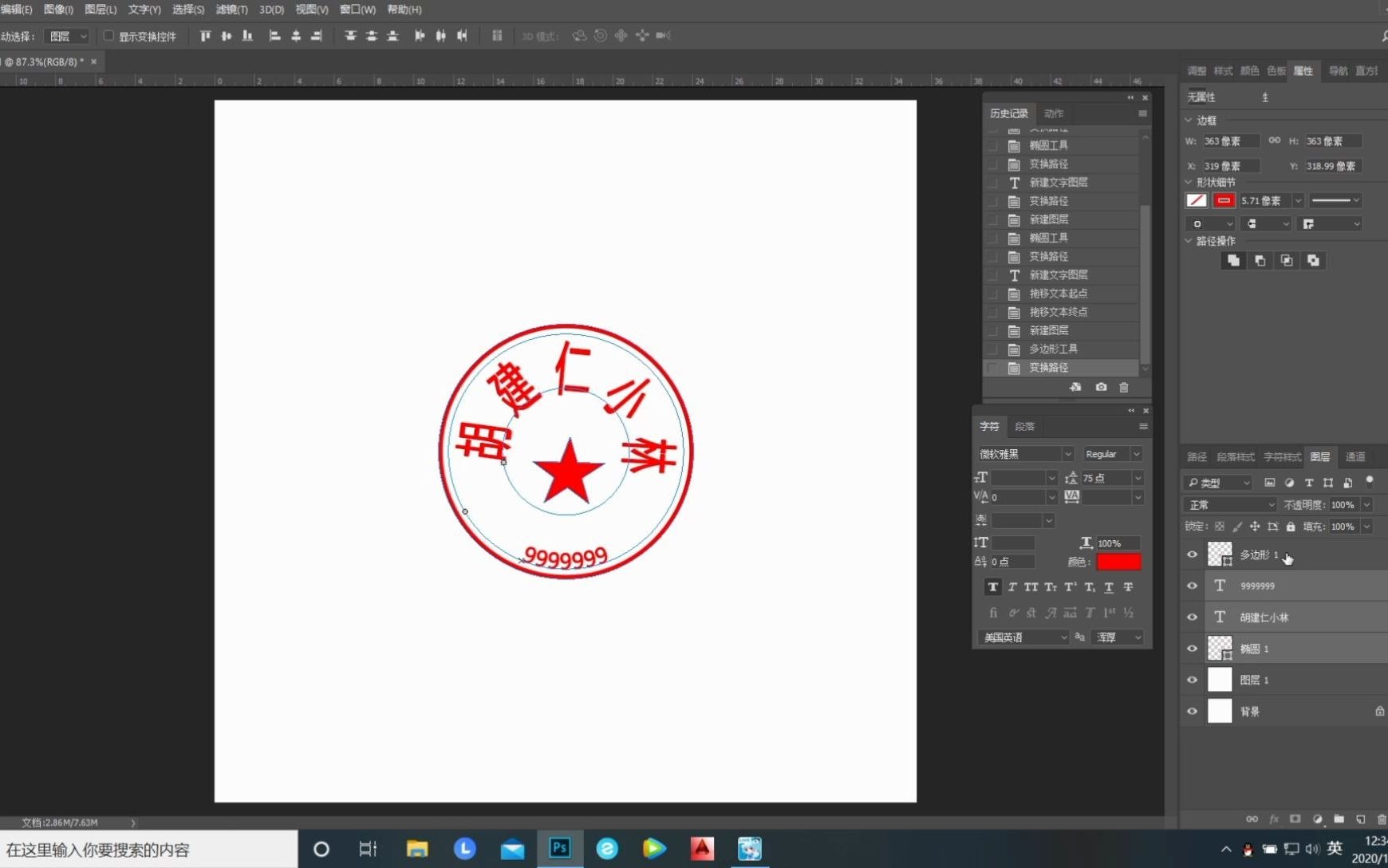Open the 滤镜(T) menu

[231, 10]
